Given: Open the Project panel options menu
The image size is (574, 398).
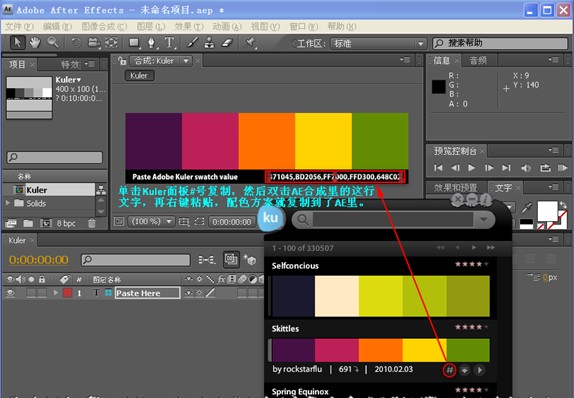Looking at the screenshot, I should point(89,64).
